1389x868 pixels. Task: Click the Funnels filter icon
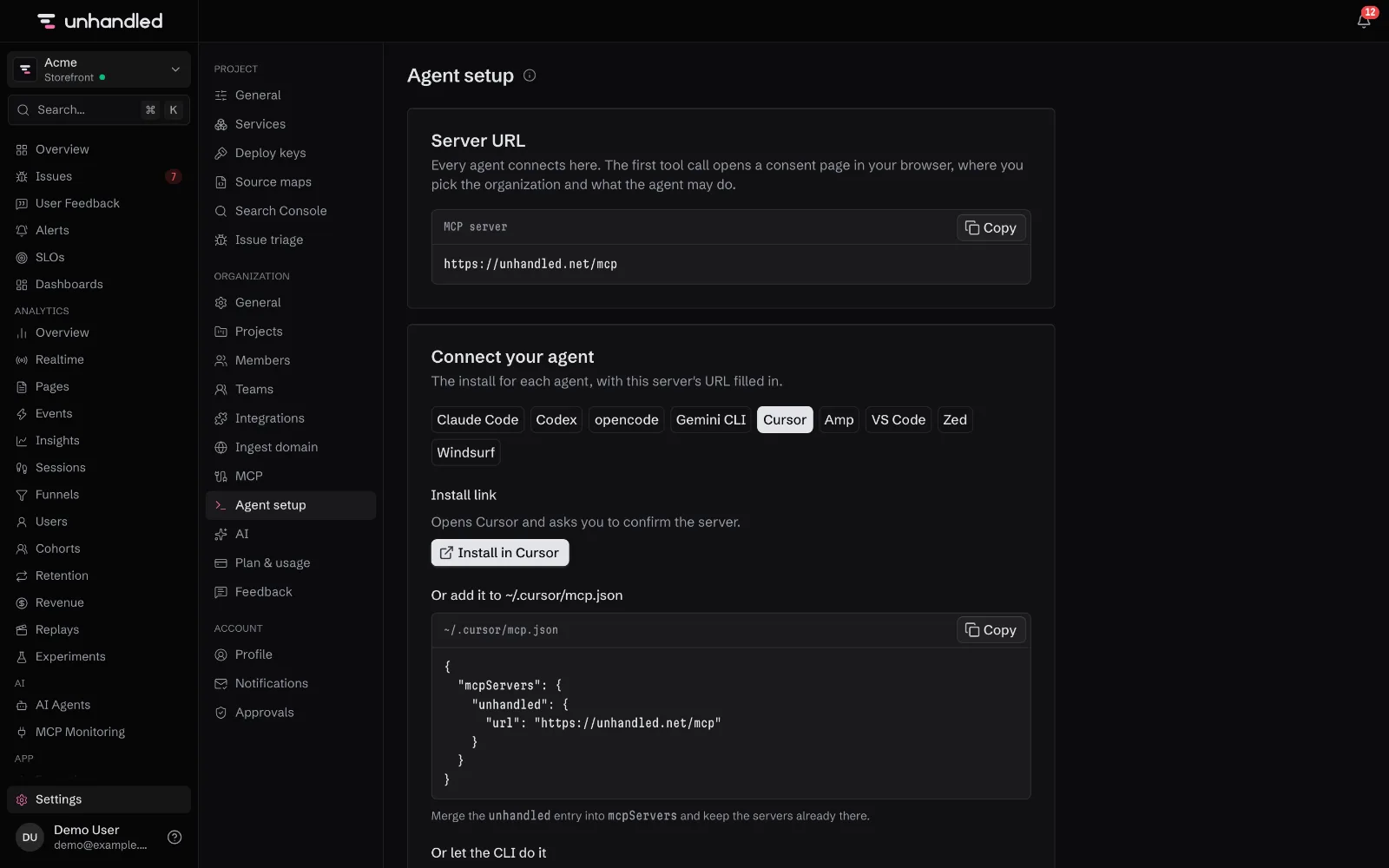click(x=22, y=495)
